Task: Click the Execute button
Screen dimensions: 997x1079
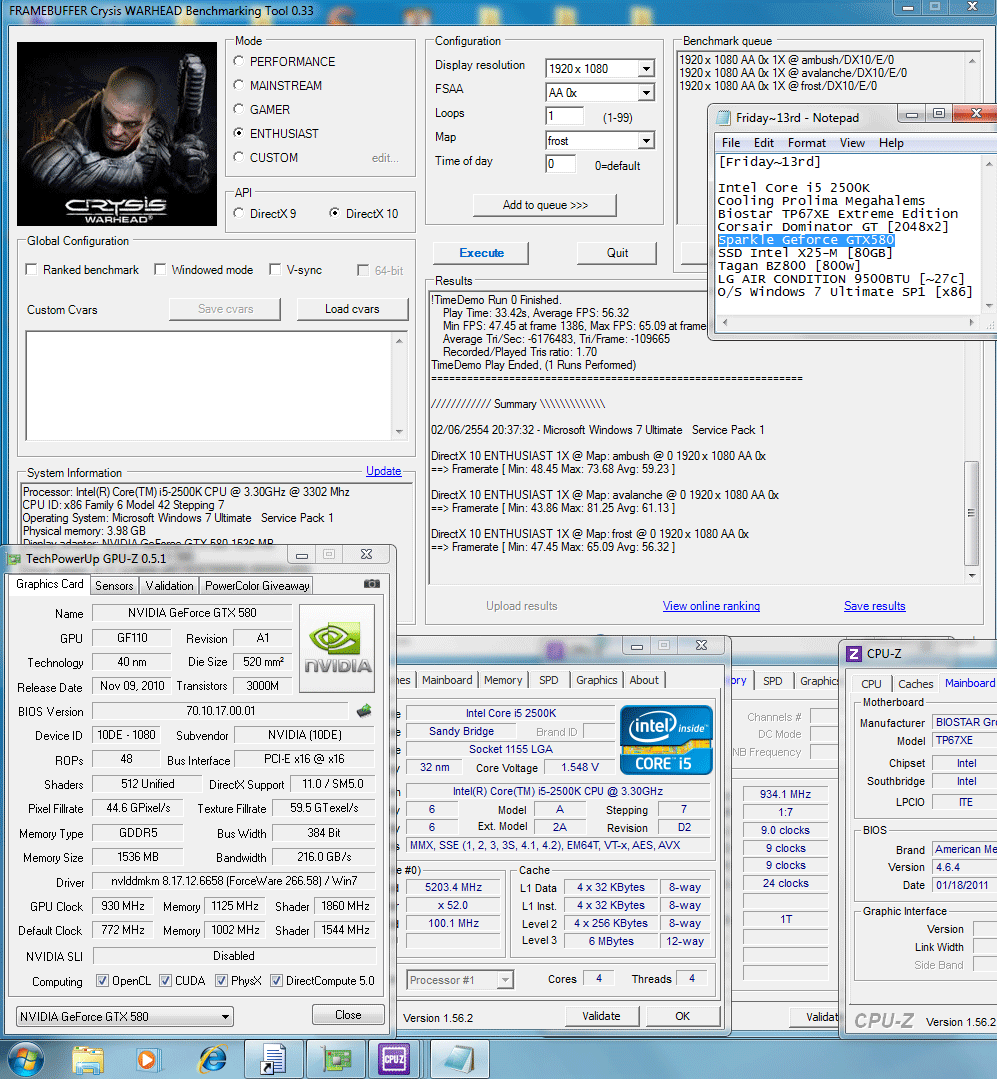Action: 481,253
